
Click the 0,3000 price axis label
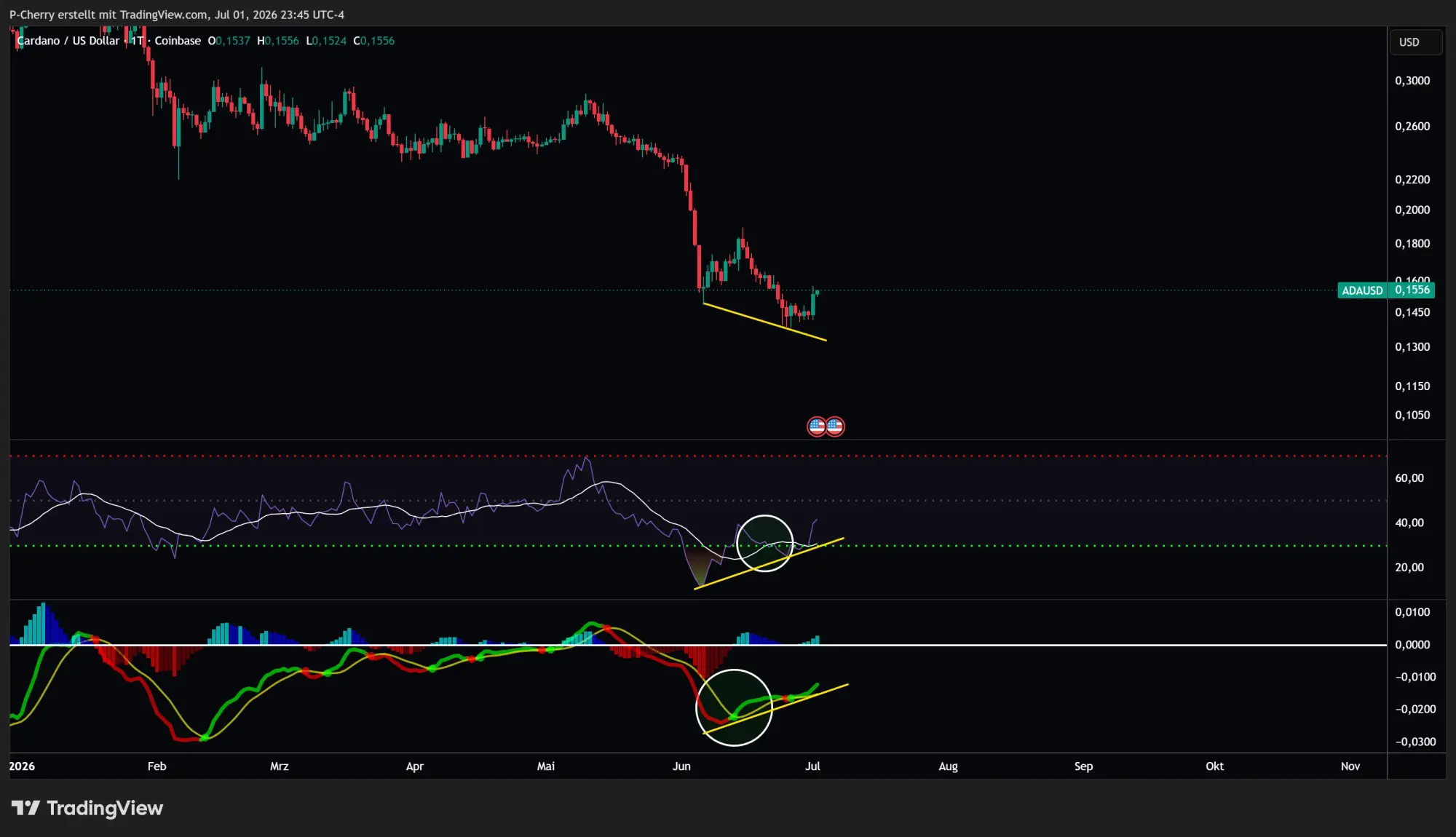click(x=1412, y=81)
